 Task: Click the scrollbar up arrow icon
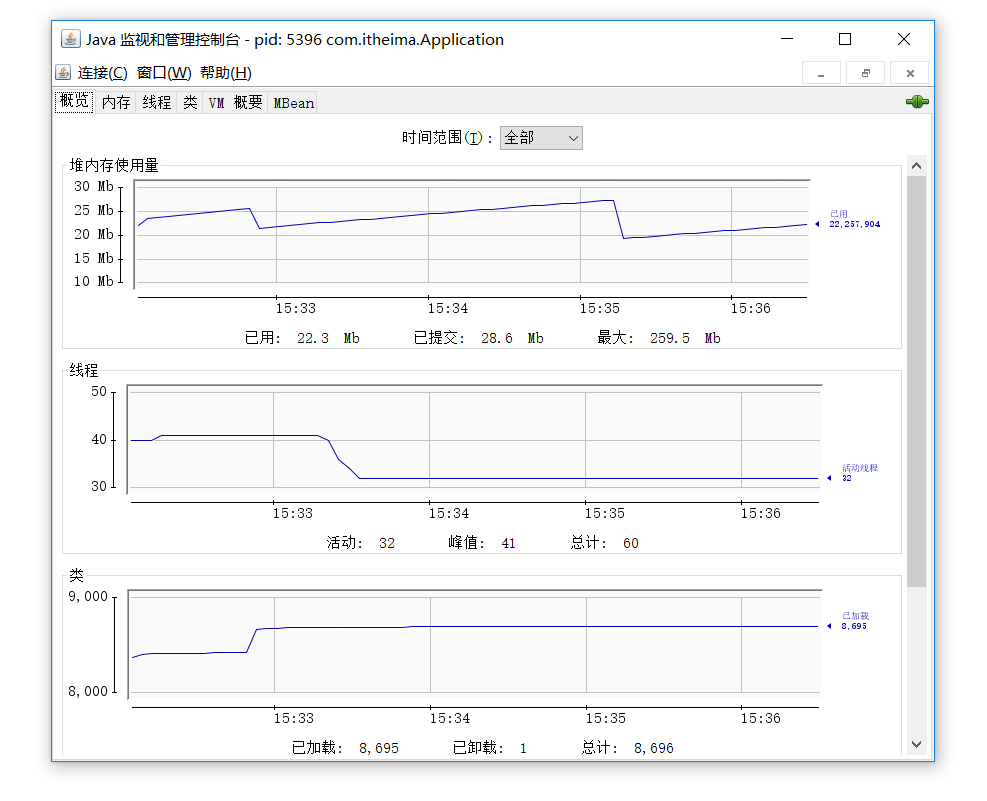(x=917, y=164)
